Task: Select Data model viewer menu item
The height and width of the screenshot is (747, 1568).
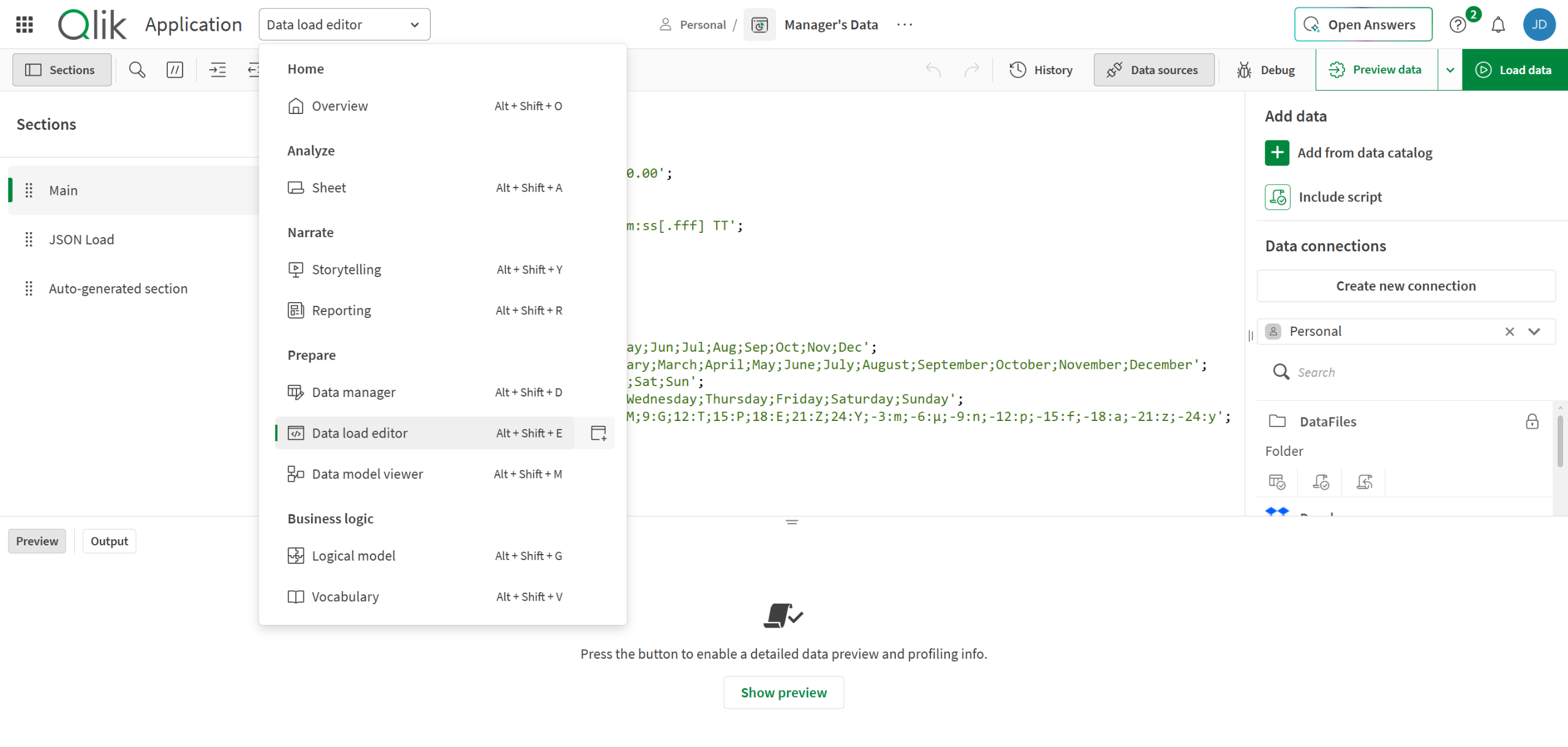Action: (x=367, y=474)
